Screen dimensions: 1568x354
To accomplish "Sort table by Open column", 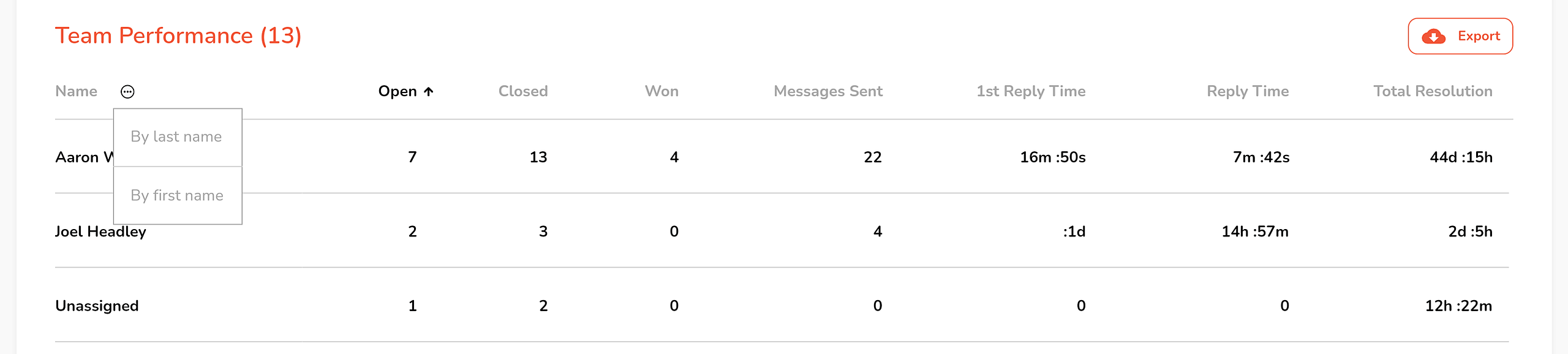I will pos(398,91).
